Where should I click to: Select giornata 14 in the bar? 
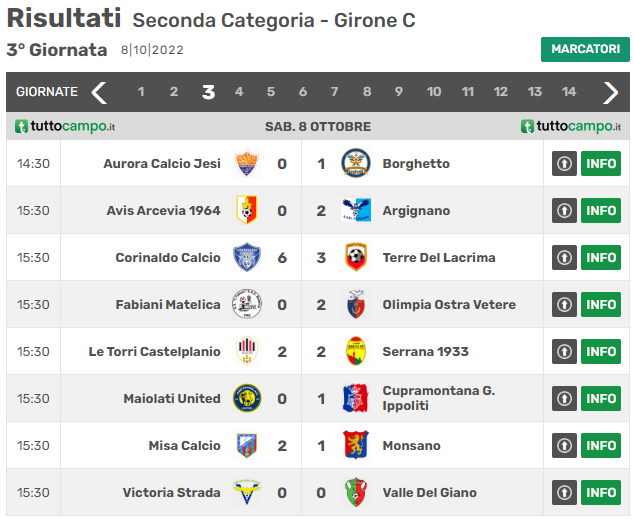point(568,92)
